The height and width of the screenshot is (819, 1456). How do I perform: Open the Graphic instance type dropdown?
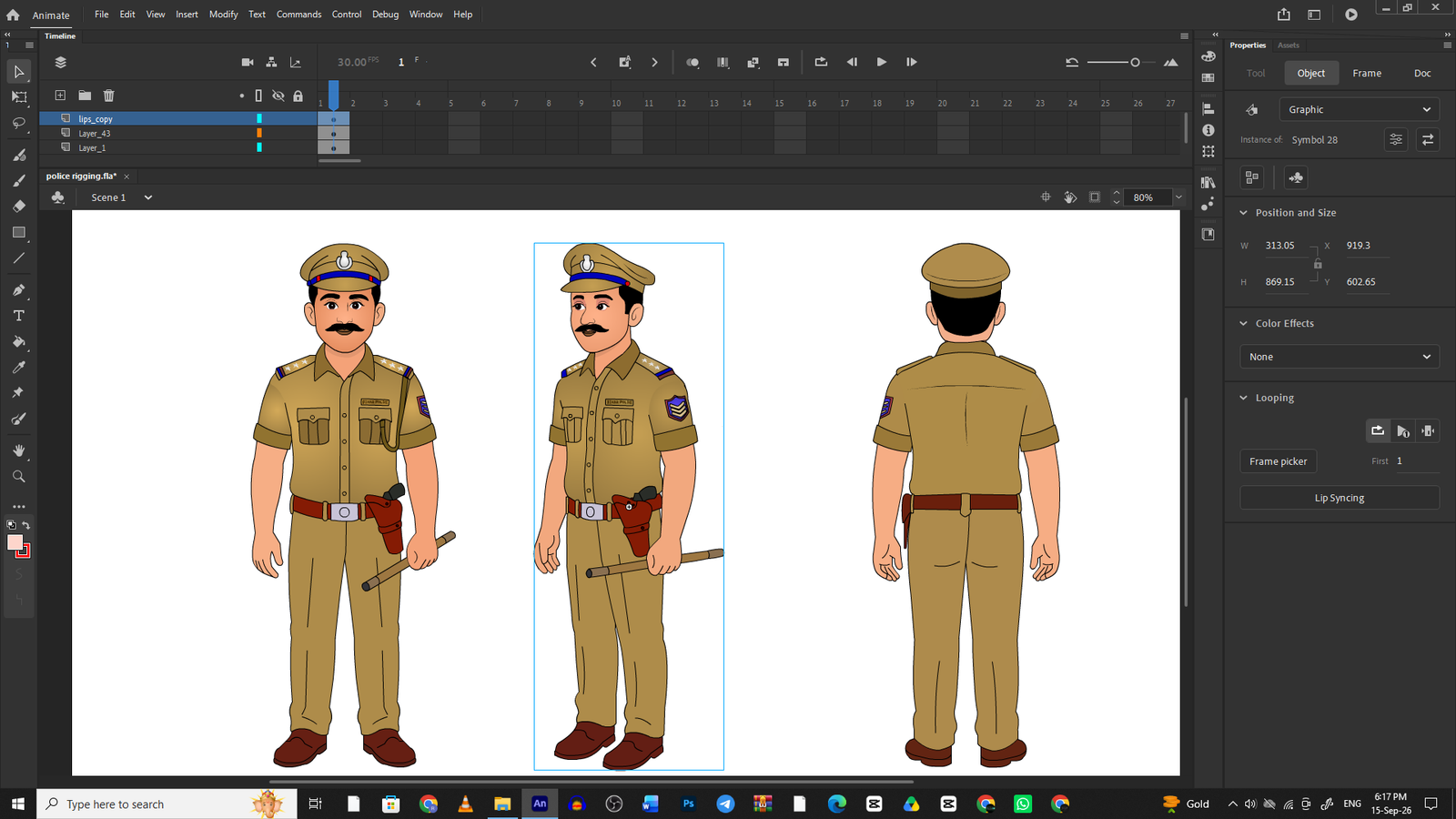(x=1359, y=109)
